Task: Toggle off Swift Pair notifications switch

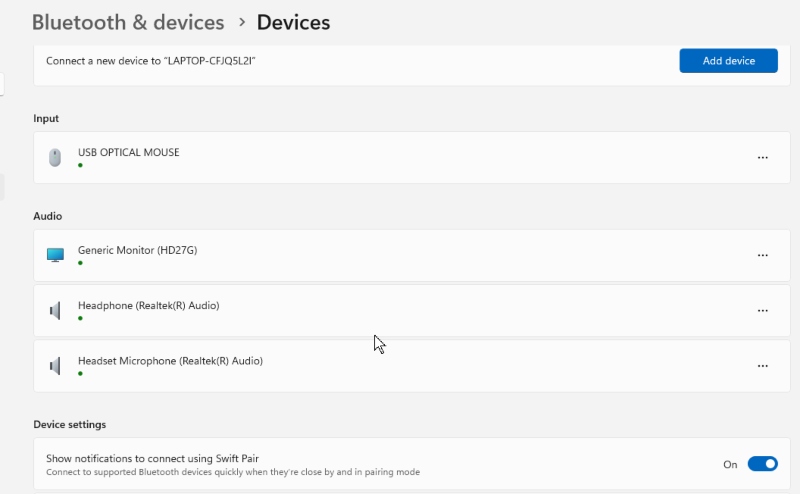Action: tap(762, 464)
